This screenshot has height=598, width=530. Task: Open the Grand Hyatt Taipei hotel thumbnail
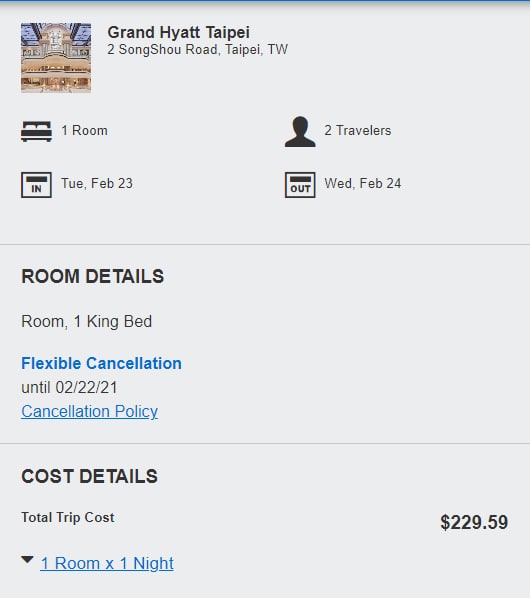[x=56, y=58]
